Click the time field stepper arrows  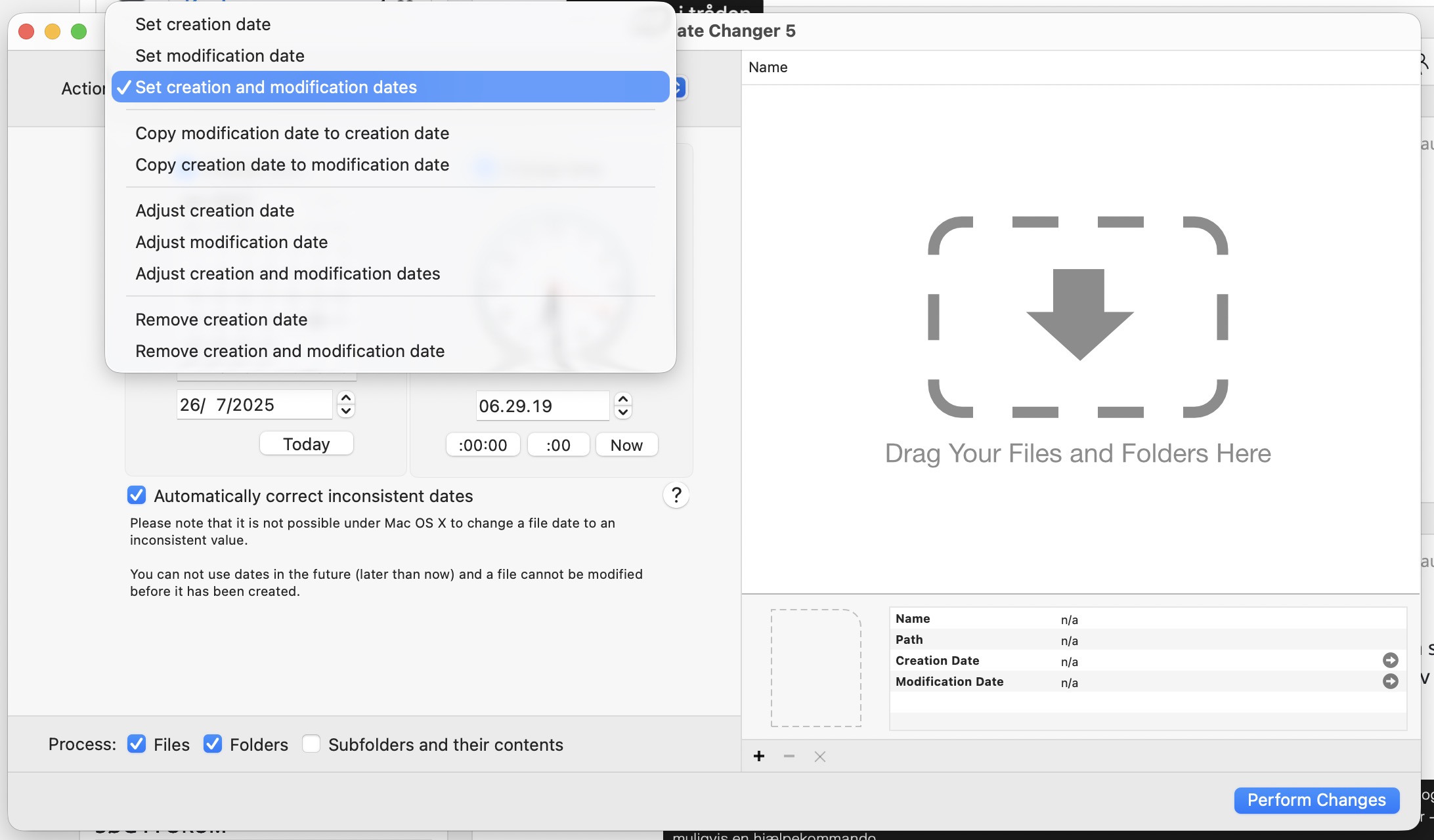click(623, 406)
